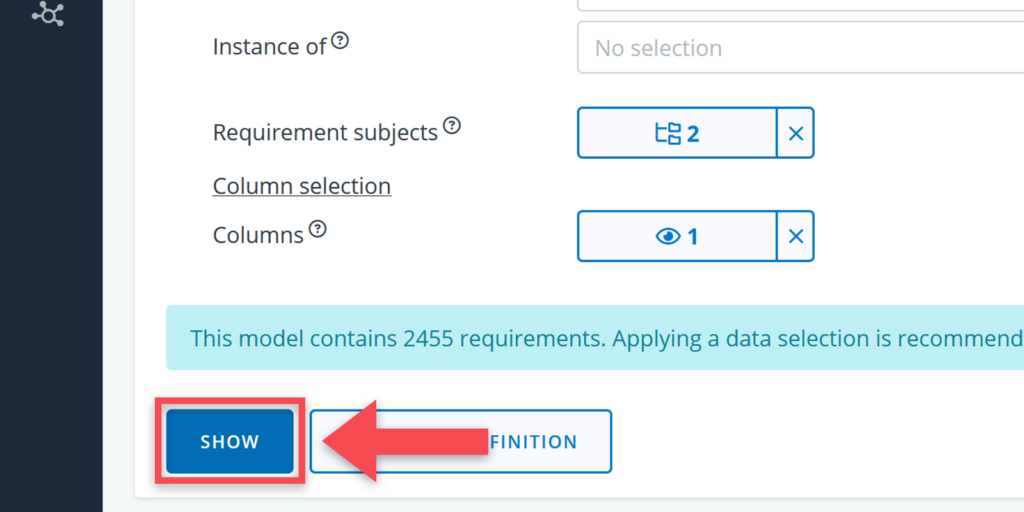Open help icon next to Instance of
Viewport: 1024px width, 512px height.
(341, 41)
